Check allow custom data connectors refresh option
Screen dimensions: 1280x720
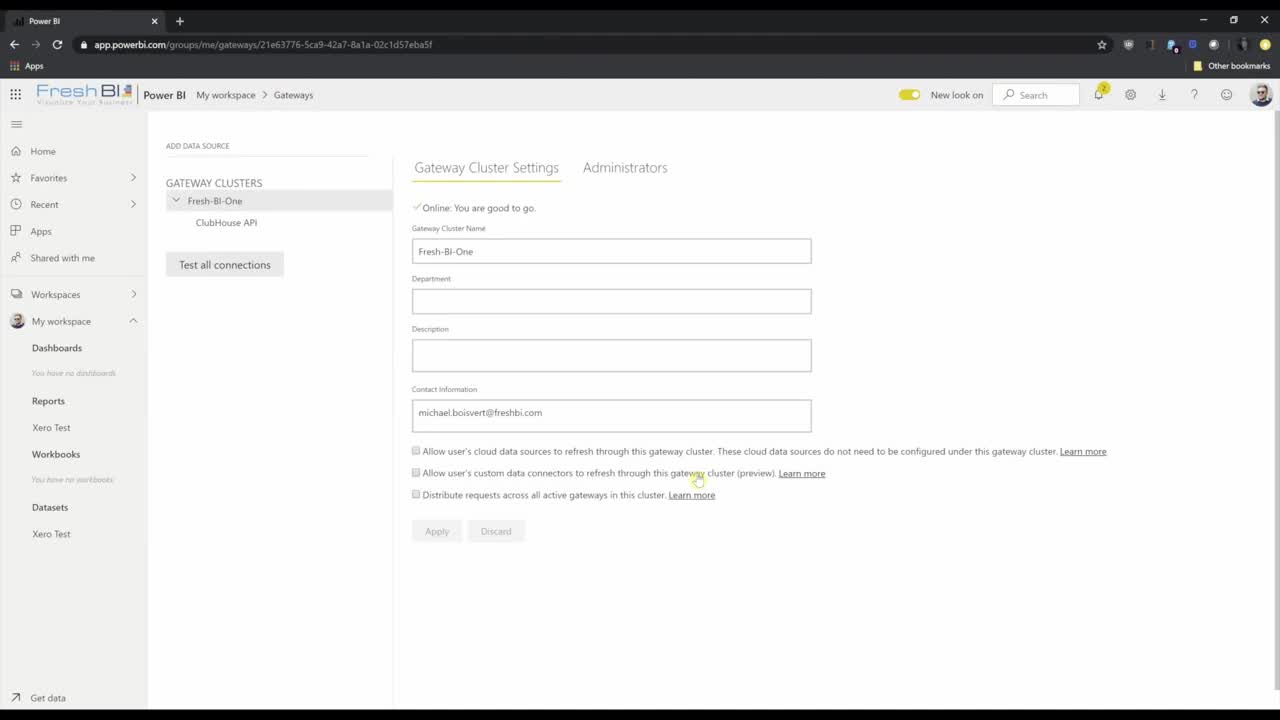click(x=416, y=473)
